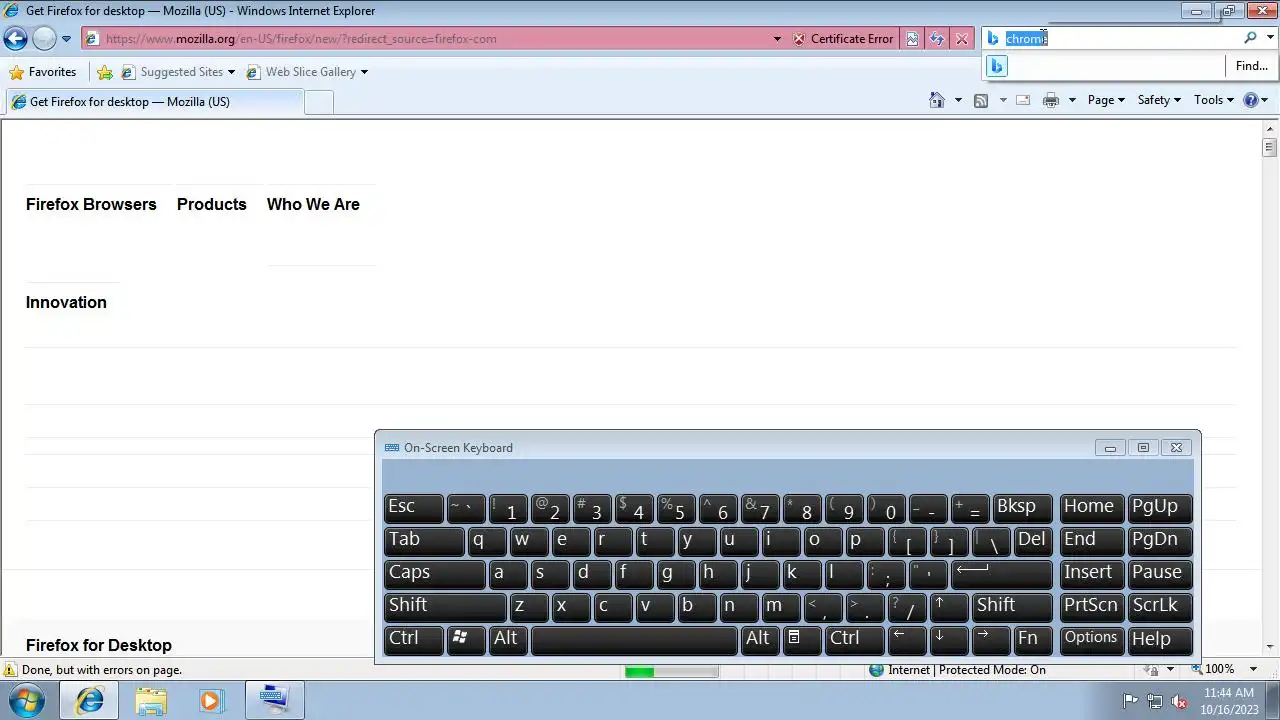Run the search with the magnifier icon
Screen dimensions: 1280x720
coord(1250,38)
